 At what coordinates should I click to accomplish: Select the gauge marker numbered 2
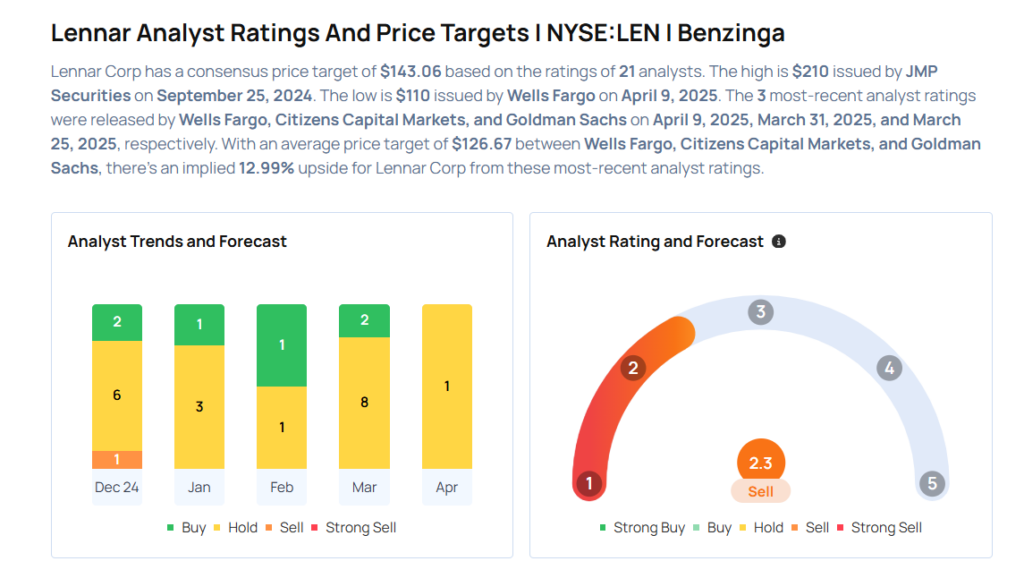coord(633,368)
